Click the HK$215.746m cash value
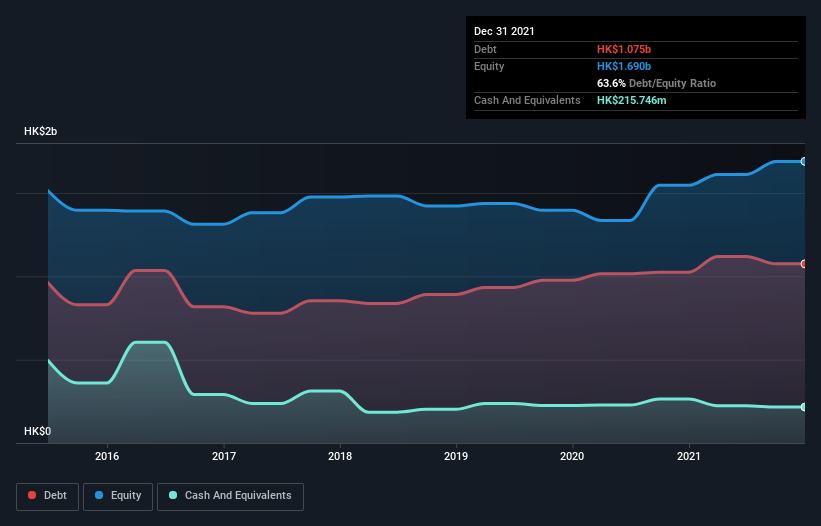 point(631,100)
